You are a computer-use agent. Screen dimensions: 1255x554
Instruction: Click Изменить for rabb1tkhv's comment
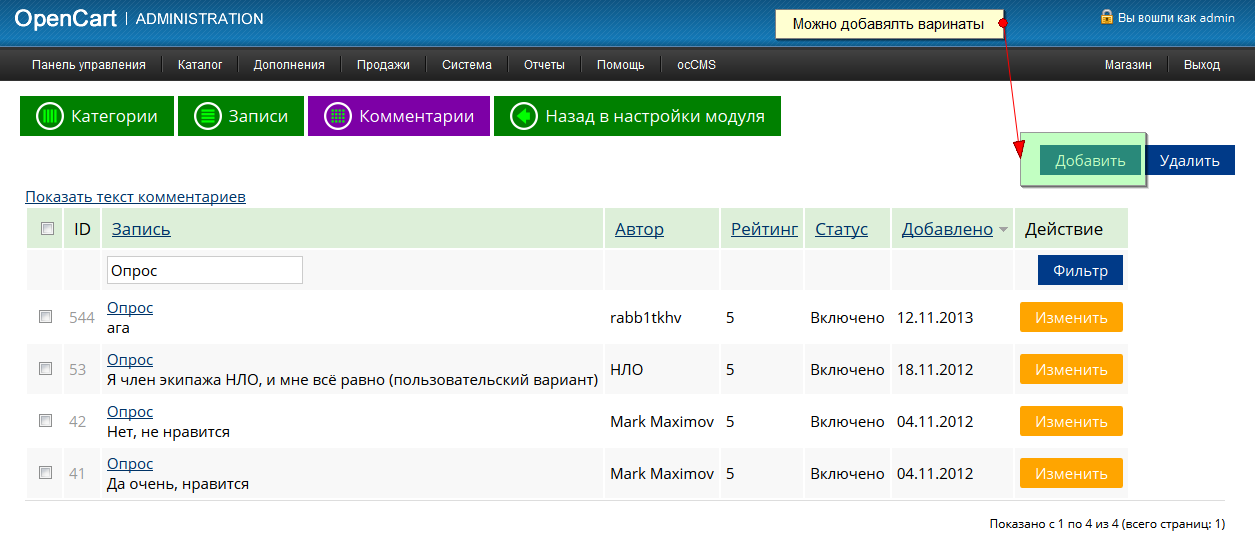coord(1071,318)
